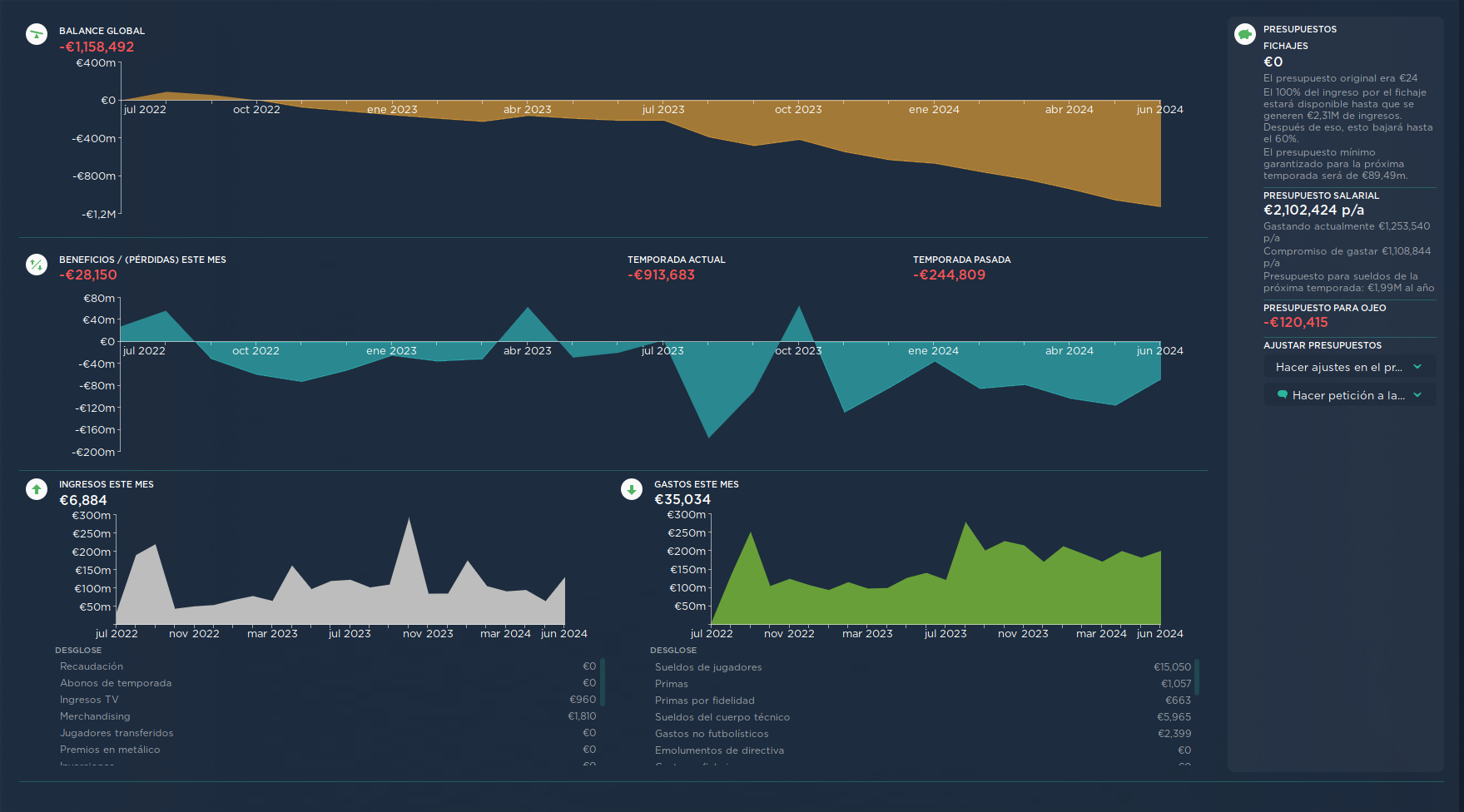Click the Emolumentos de directiva row
This screenshot has width=1464, height=812.
point(923,750)
